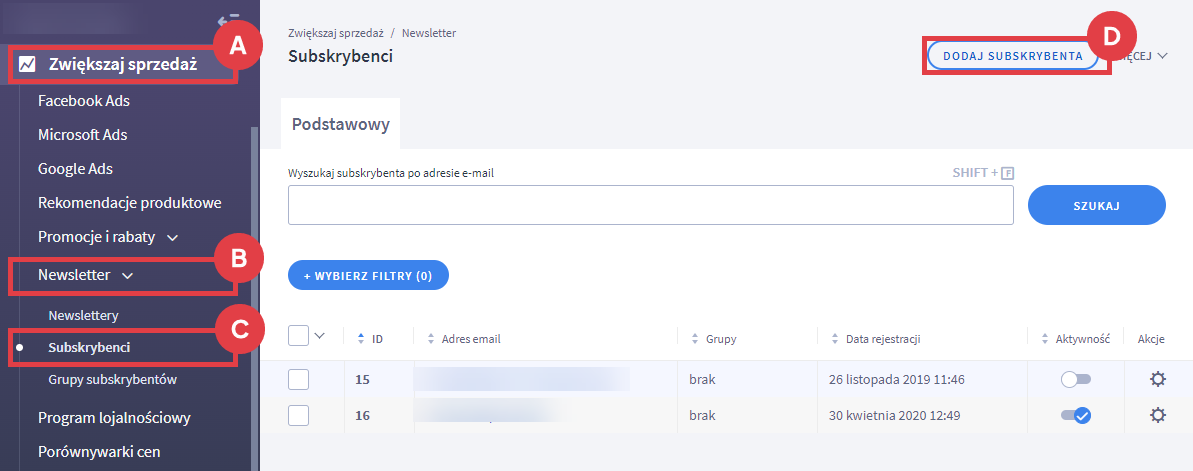Open gear actions for subscriber 15
The height and width of the screenshot is (471, 1193).
[x=1158, y=379]
